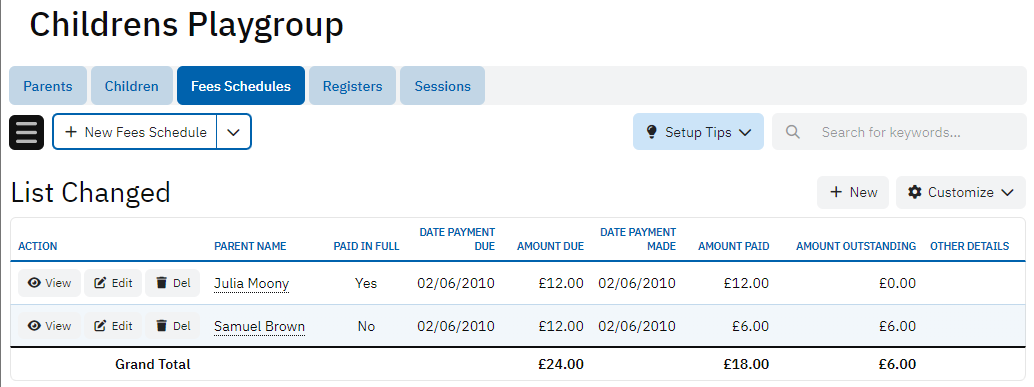The width and height of the screenshot is (1034, 387).
Task: Switch to the Parents tab
Action: [x=48, y=86]
